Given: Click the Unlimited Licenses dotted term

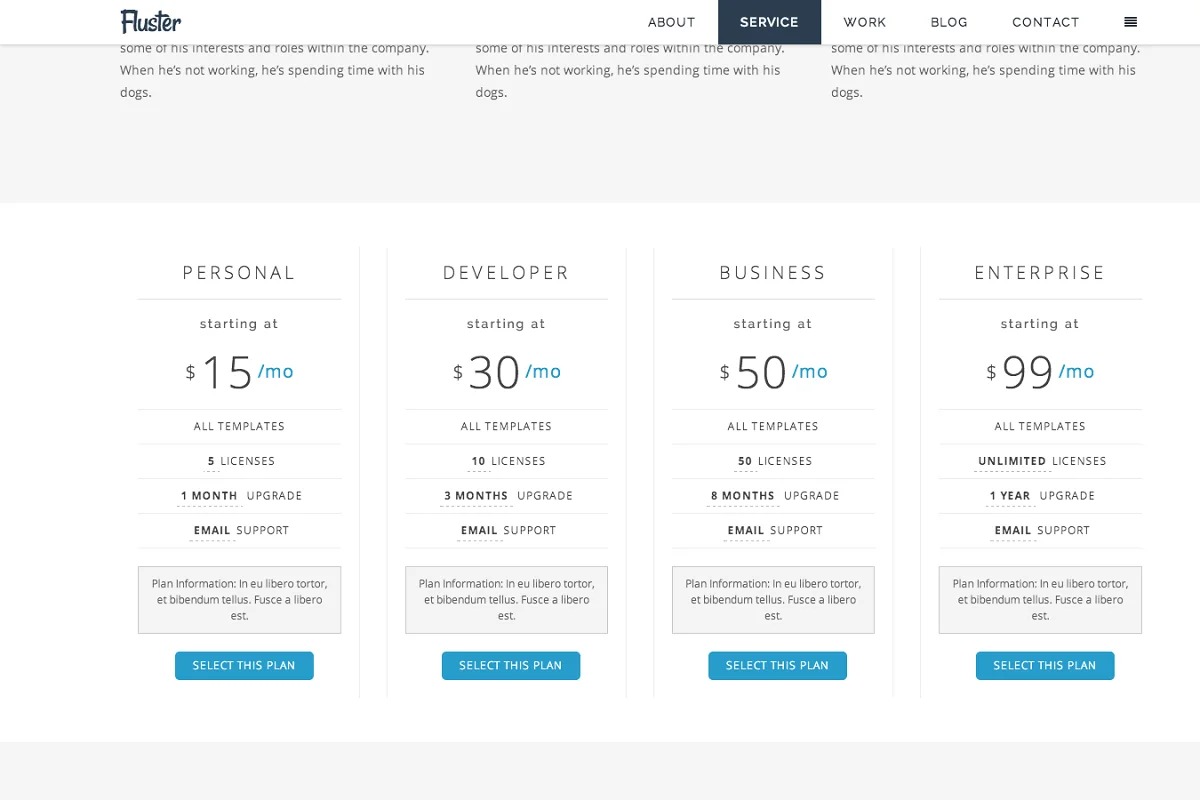Looking at the screenshot, I should coord(1011,461).
